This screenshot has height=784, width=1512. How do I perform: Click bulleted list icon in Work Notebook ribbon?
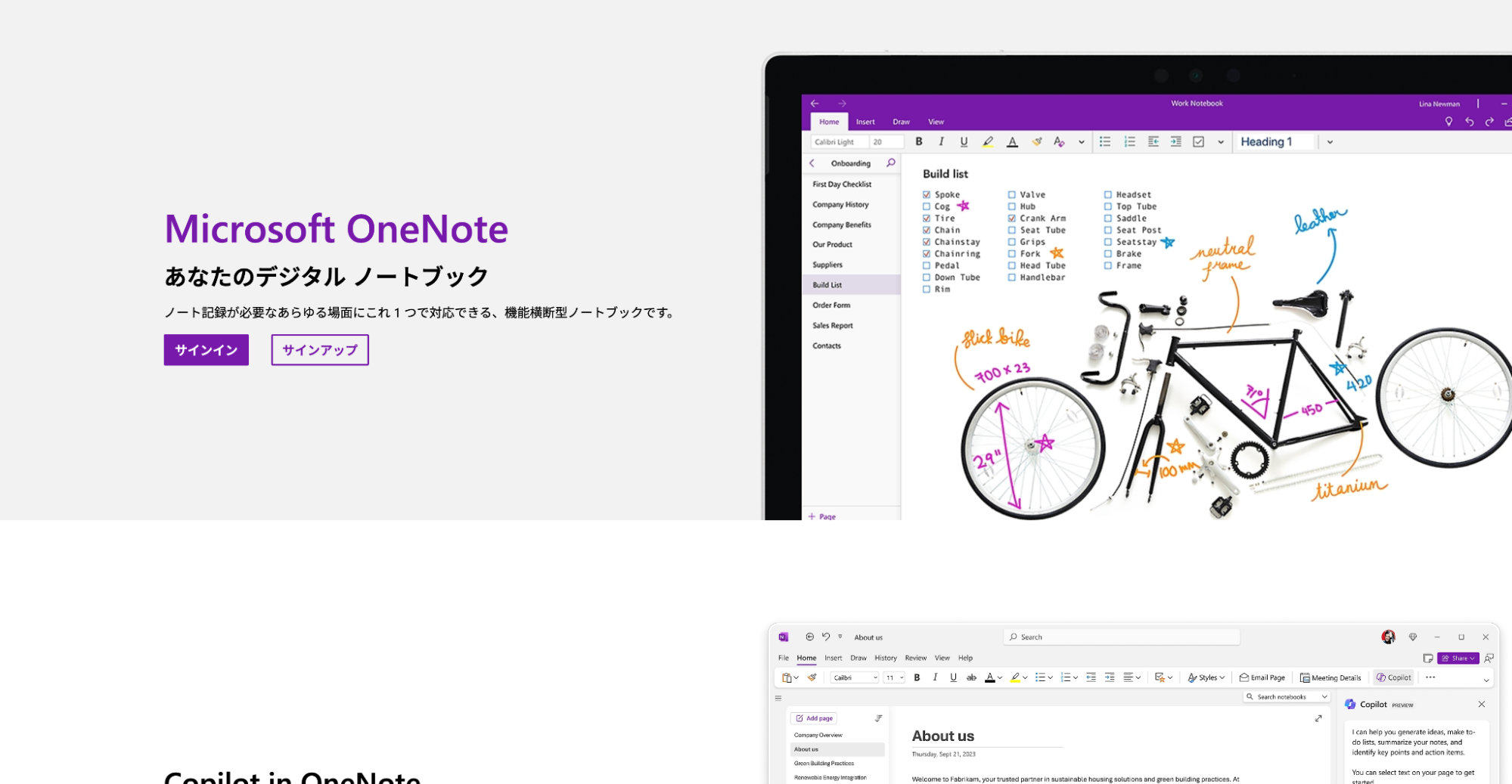pyautogui.click(x=1105, y=141)
